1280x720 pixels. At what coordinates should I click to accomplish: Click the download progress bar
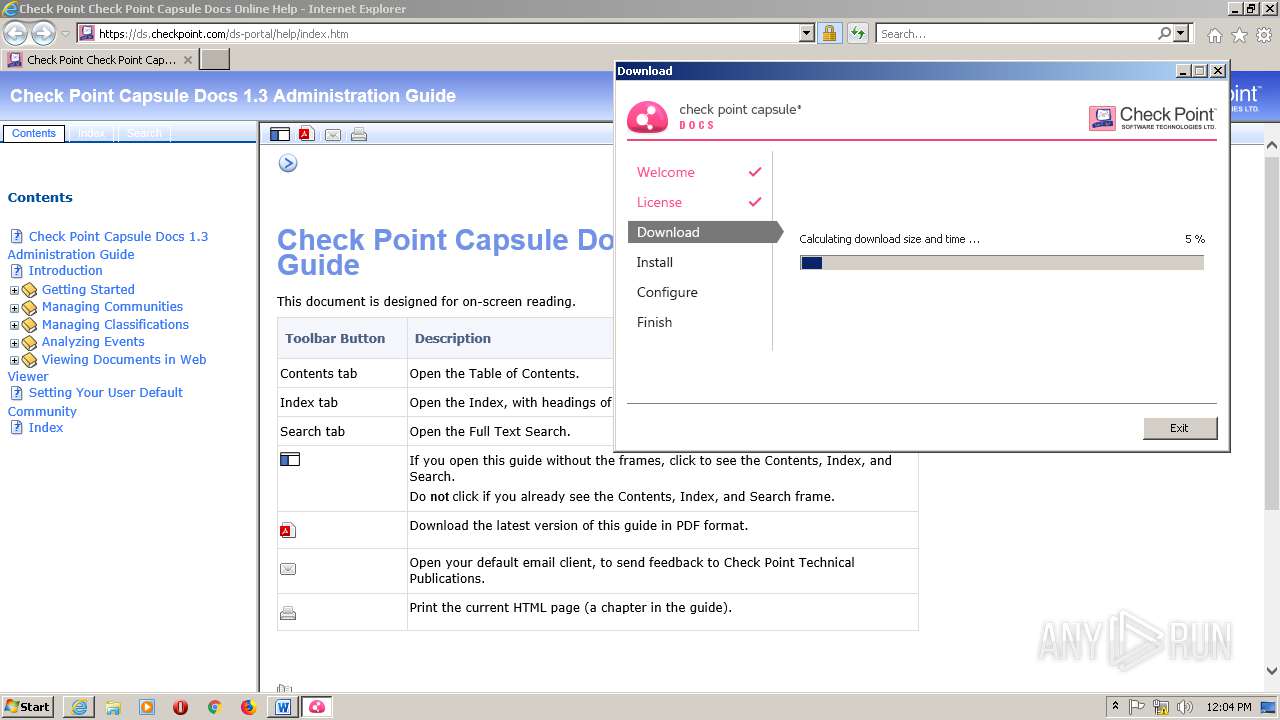click(x=1002, y=262)
